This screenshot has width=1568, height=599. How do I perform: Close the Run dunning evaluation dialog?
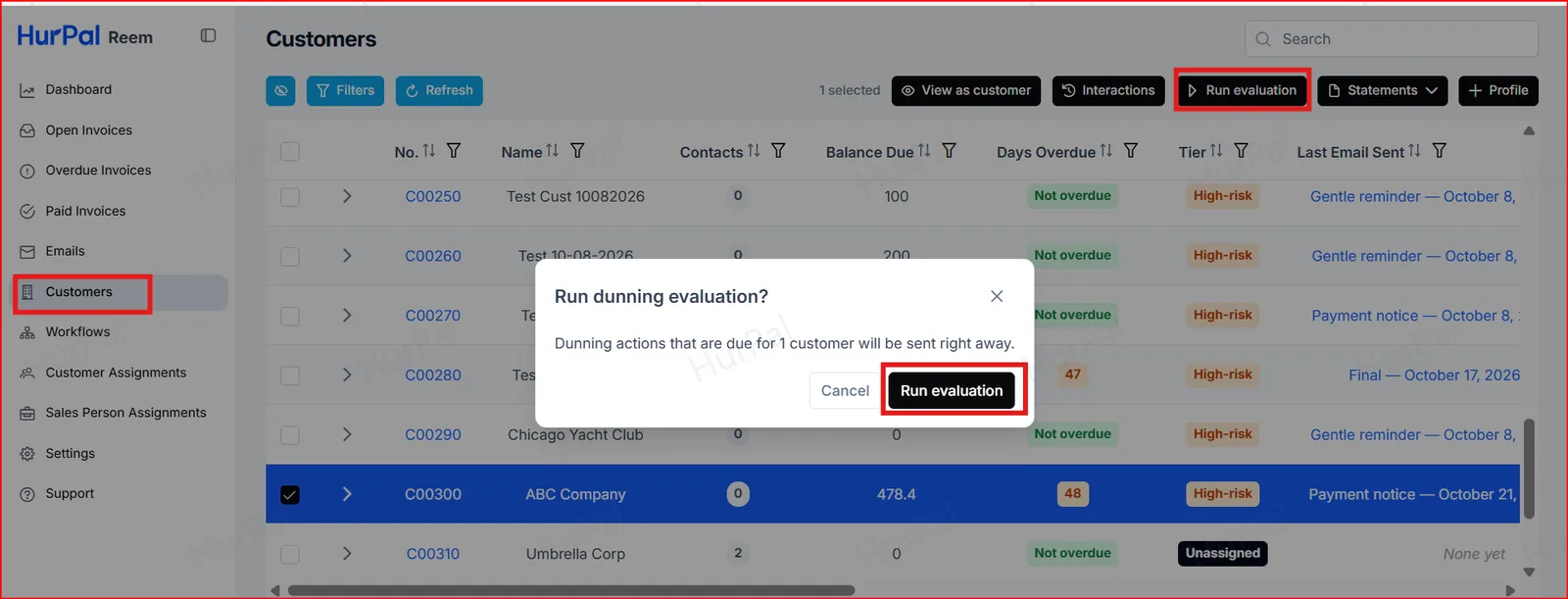(x=997, y=296)
